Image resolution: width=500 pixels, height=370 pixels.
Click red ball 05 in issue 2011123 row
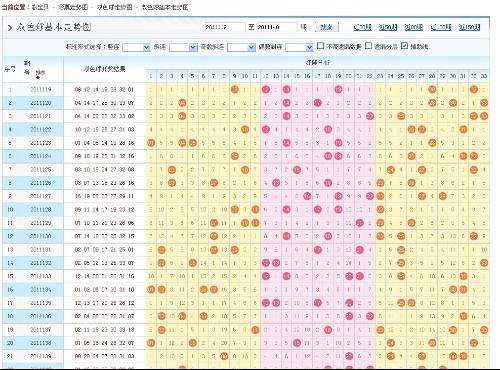coord(193,143)
